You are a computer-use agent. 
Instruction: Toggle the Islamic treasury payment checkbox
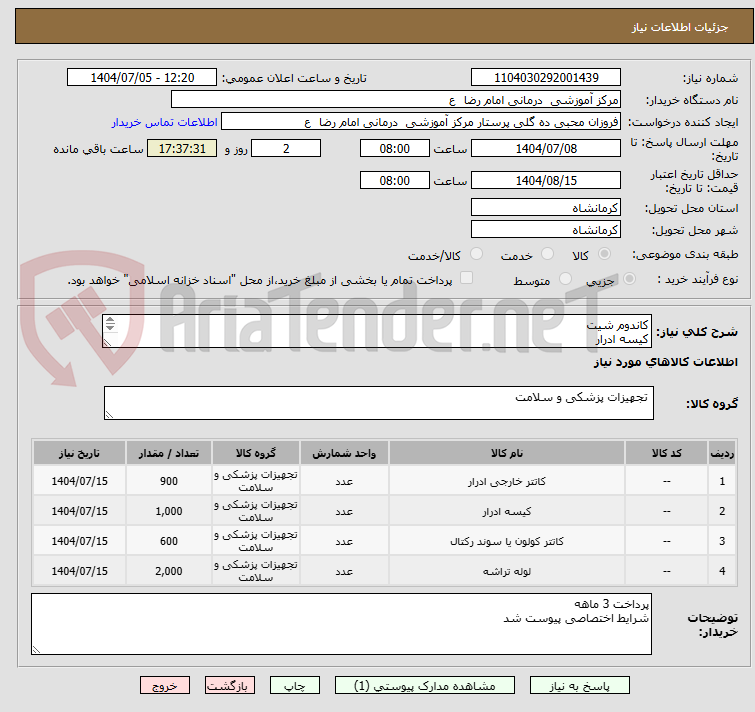pos(466,279)
